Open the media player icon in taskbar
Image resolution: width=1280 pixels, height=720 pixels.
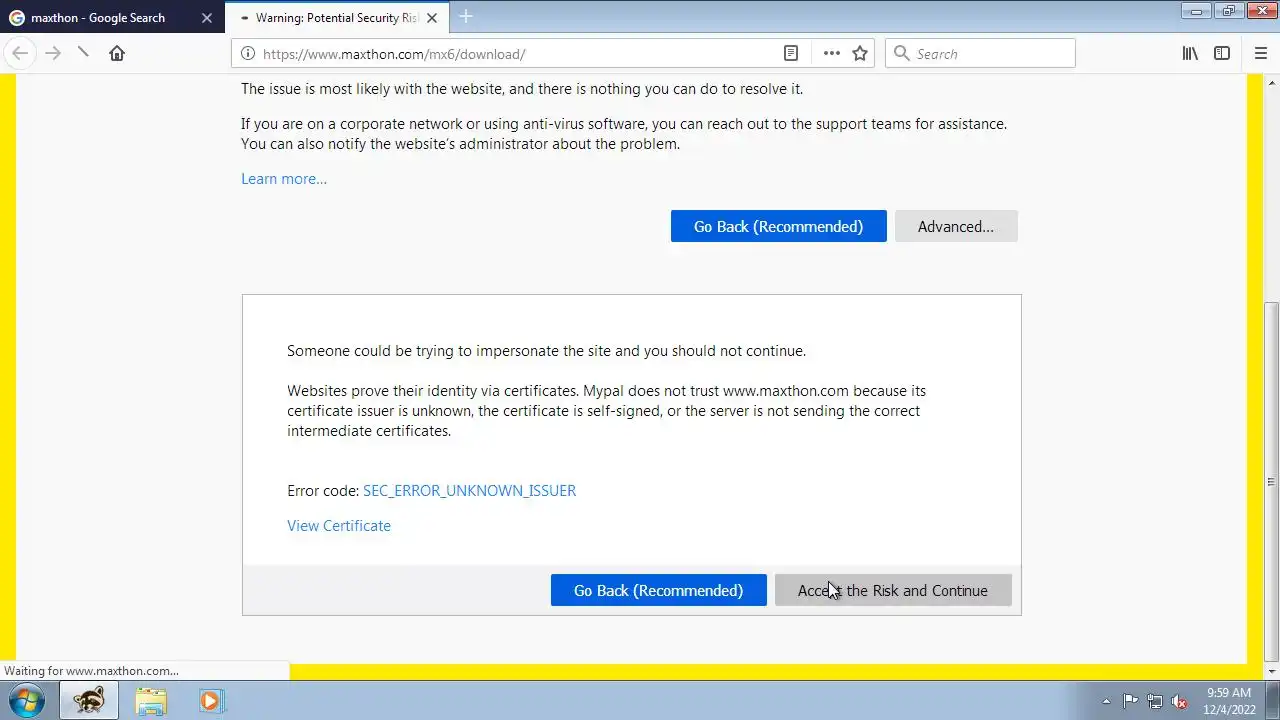(211, 700)
